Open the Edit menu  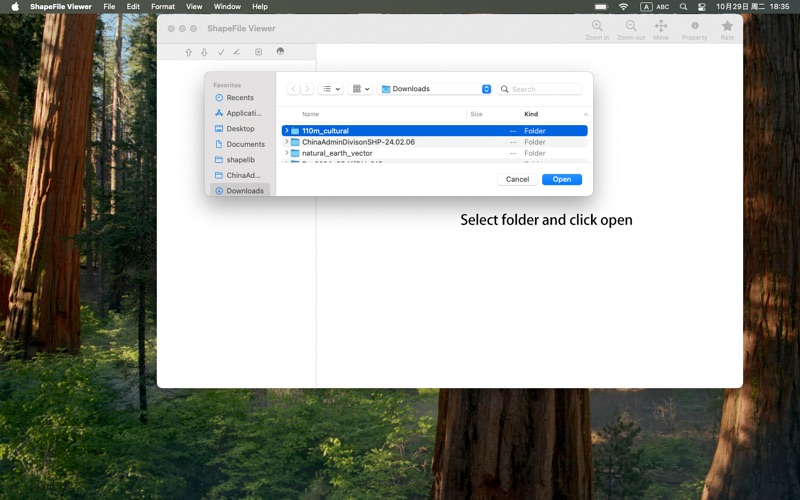[133, 7]
